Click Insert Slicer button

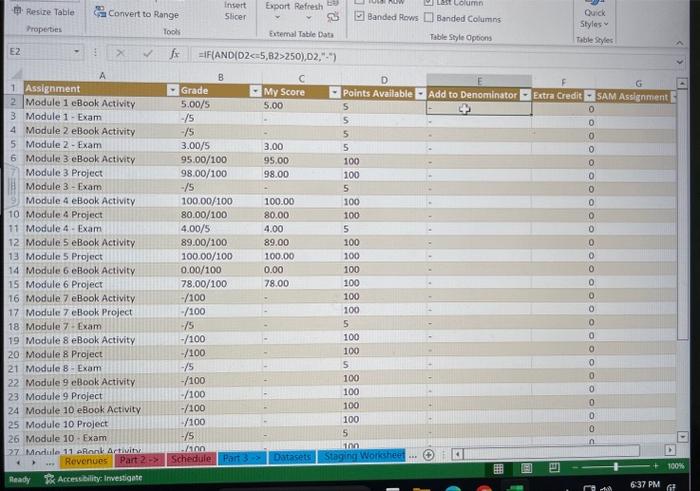tap(235, 11)
